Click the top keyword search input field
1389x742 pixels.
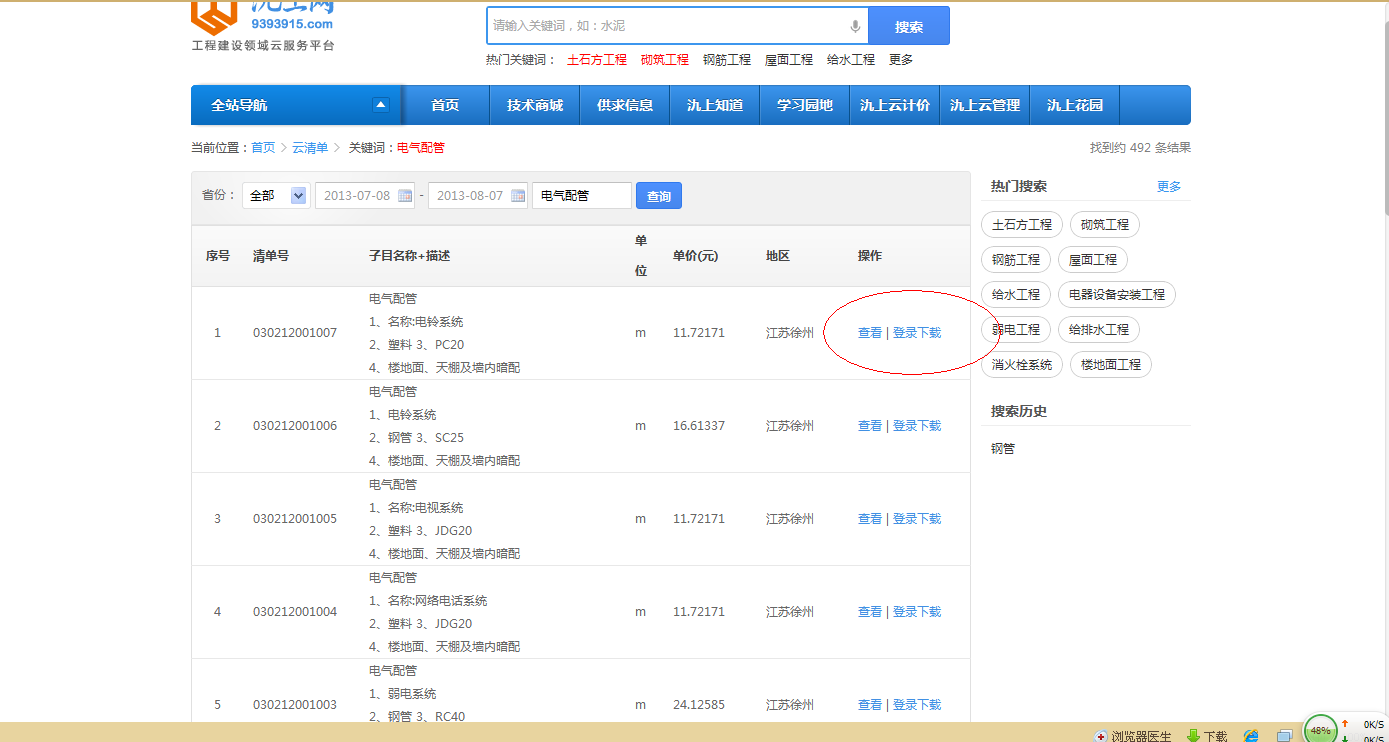665,26
